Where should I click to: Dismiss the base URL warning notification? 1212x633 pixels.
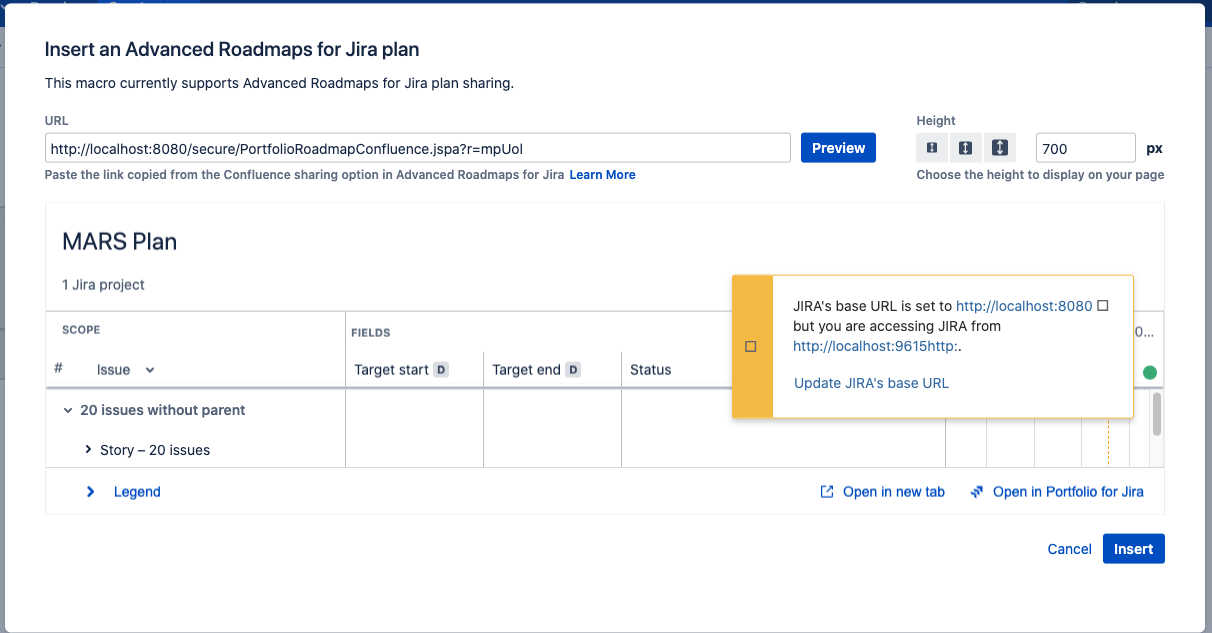click(x=1103, y=306)
